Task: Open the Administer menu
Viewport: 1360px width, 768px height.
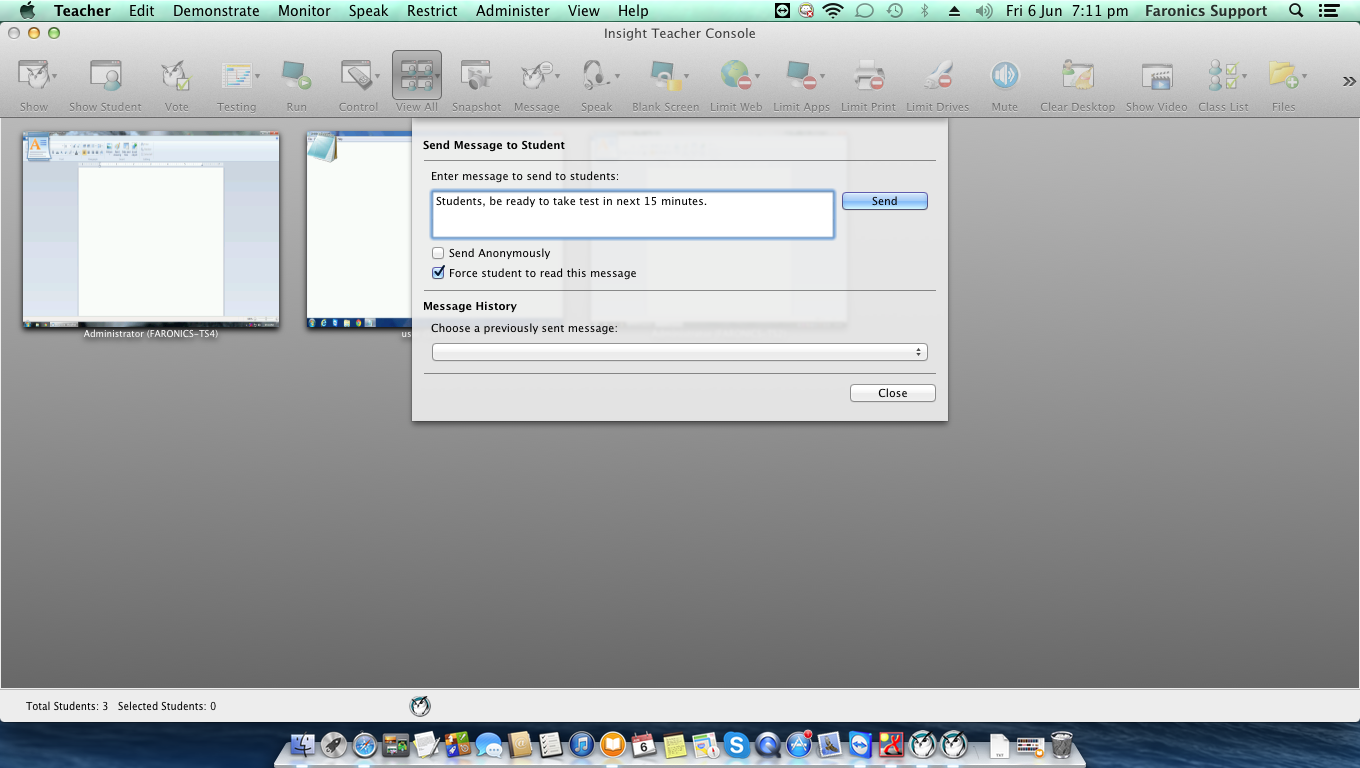Action: point(512,11)
